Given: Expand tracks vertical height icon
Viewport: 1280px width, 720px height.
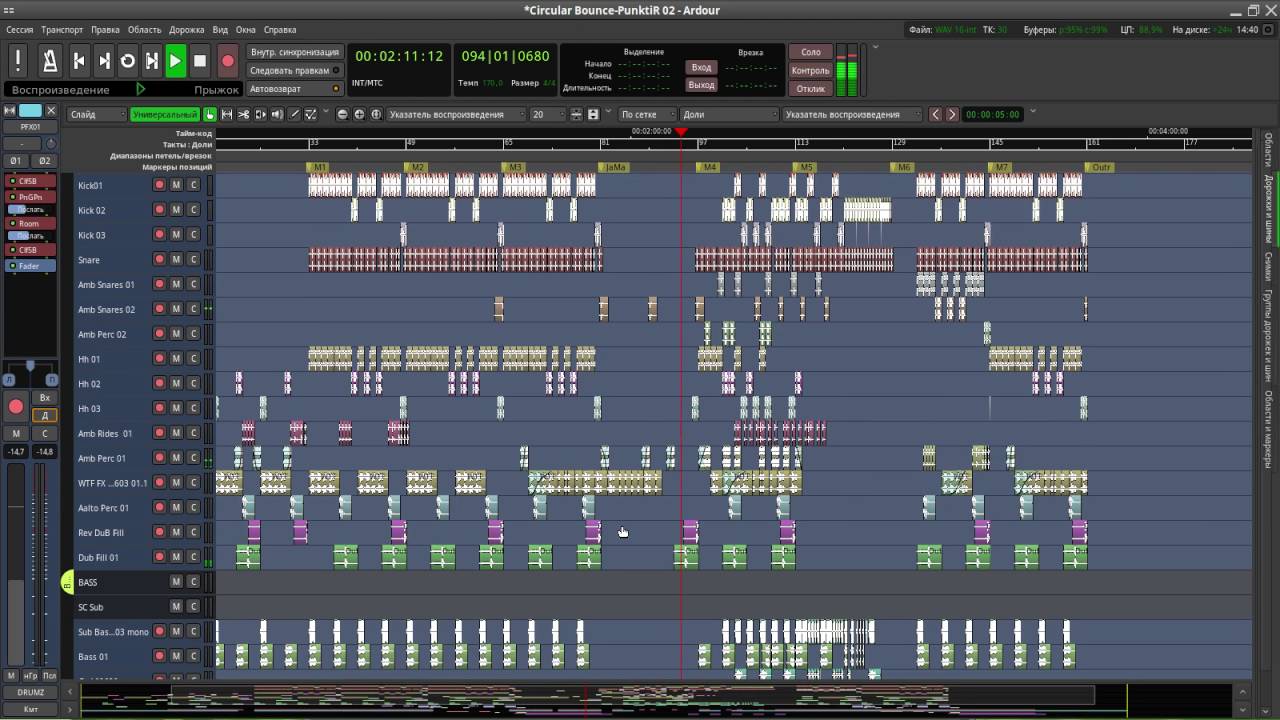Looking at the screenshot, I should pyautogui.click(x=593, y=114).
